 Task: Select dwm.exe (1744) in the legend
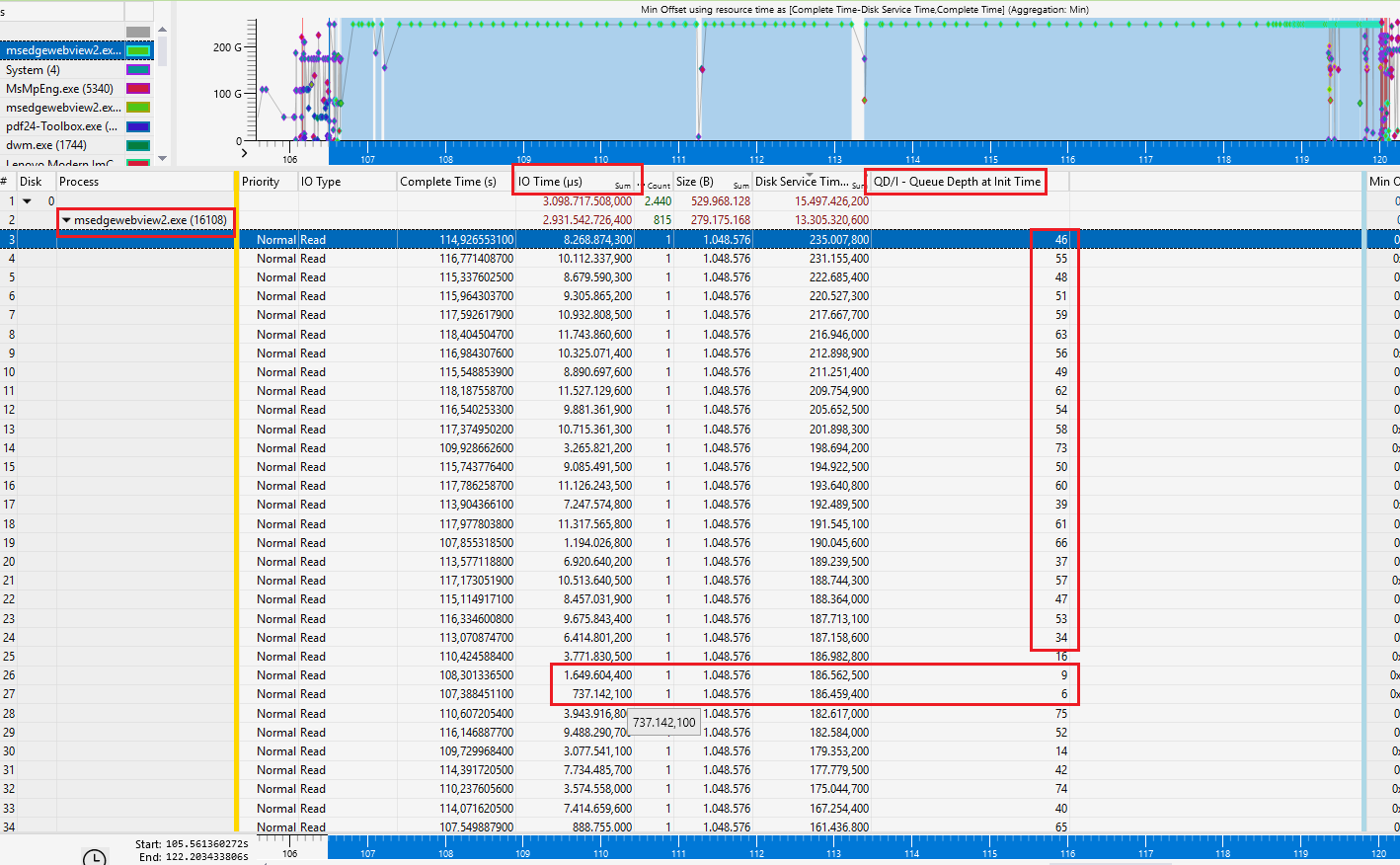tap(46, 145)
